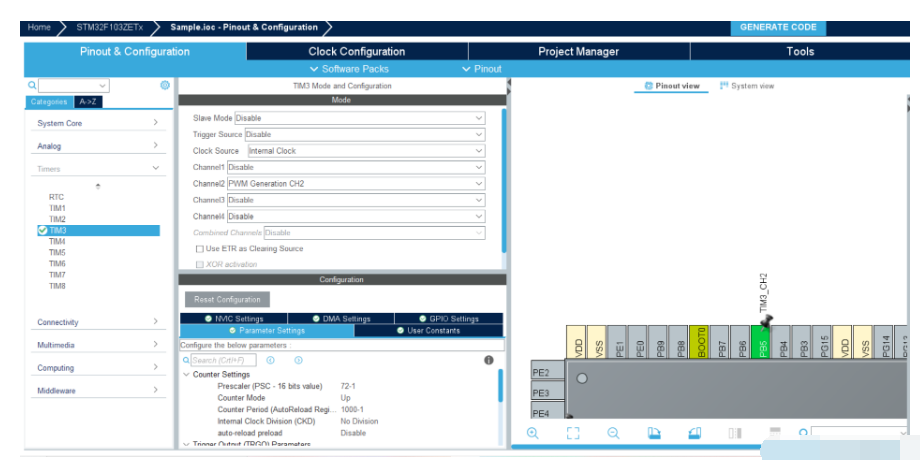
Task: Open the User Constants tab
Action: pos(428,331)
